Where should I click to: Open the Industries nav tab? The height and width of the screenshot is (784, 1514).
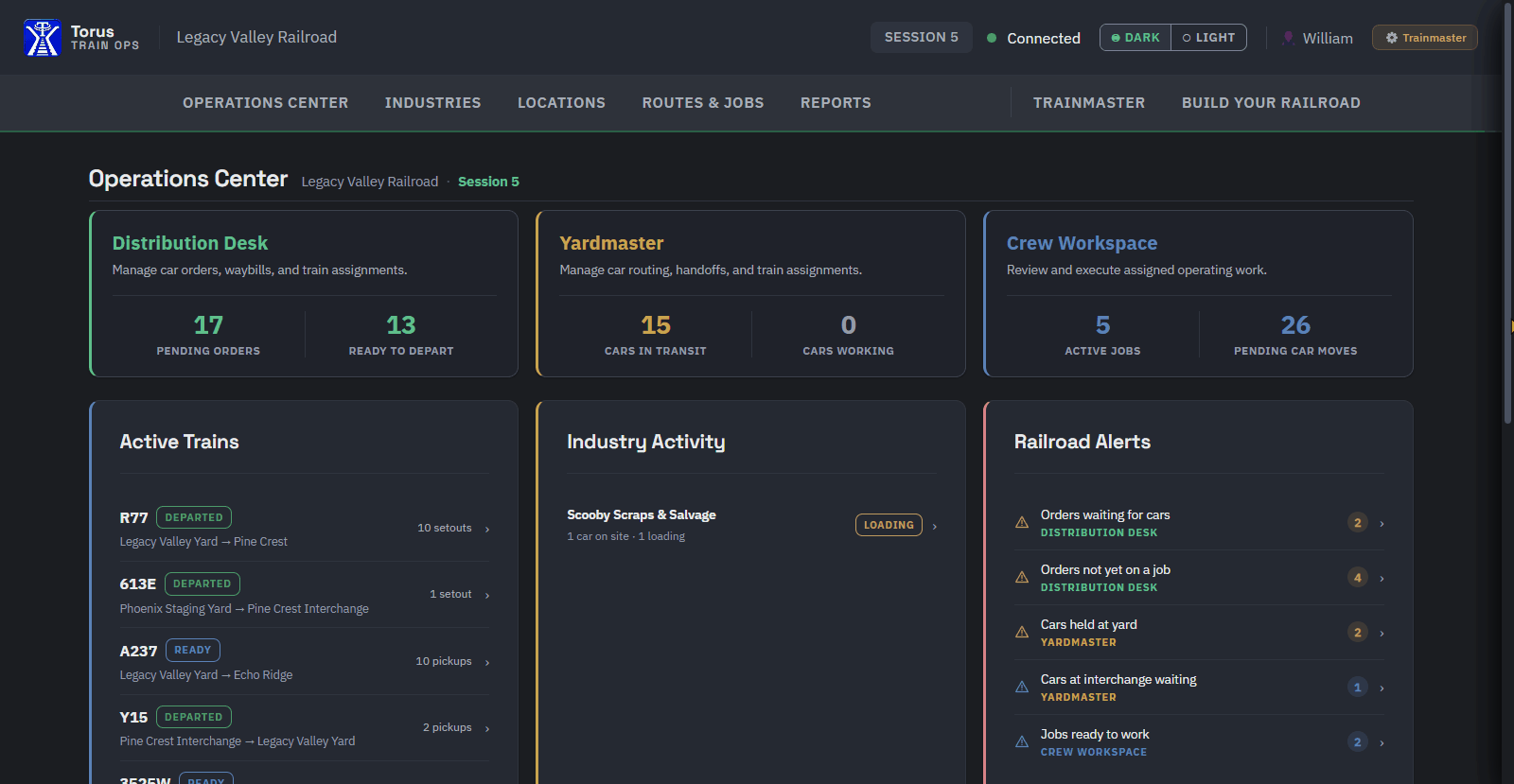point(432,103)
